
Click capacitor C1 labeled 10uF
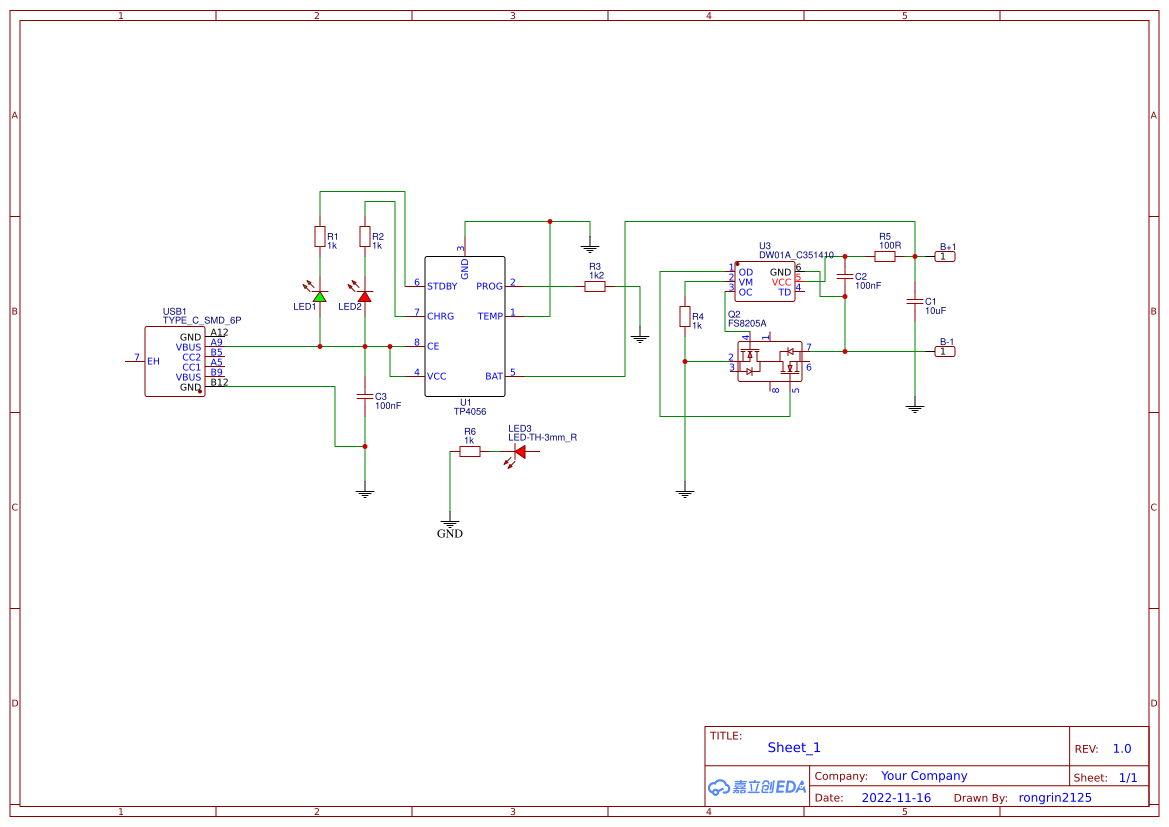(917, 303)
